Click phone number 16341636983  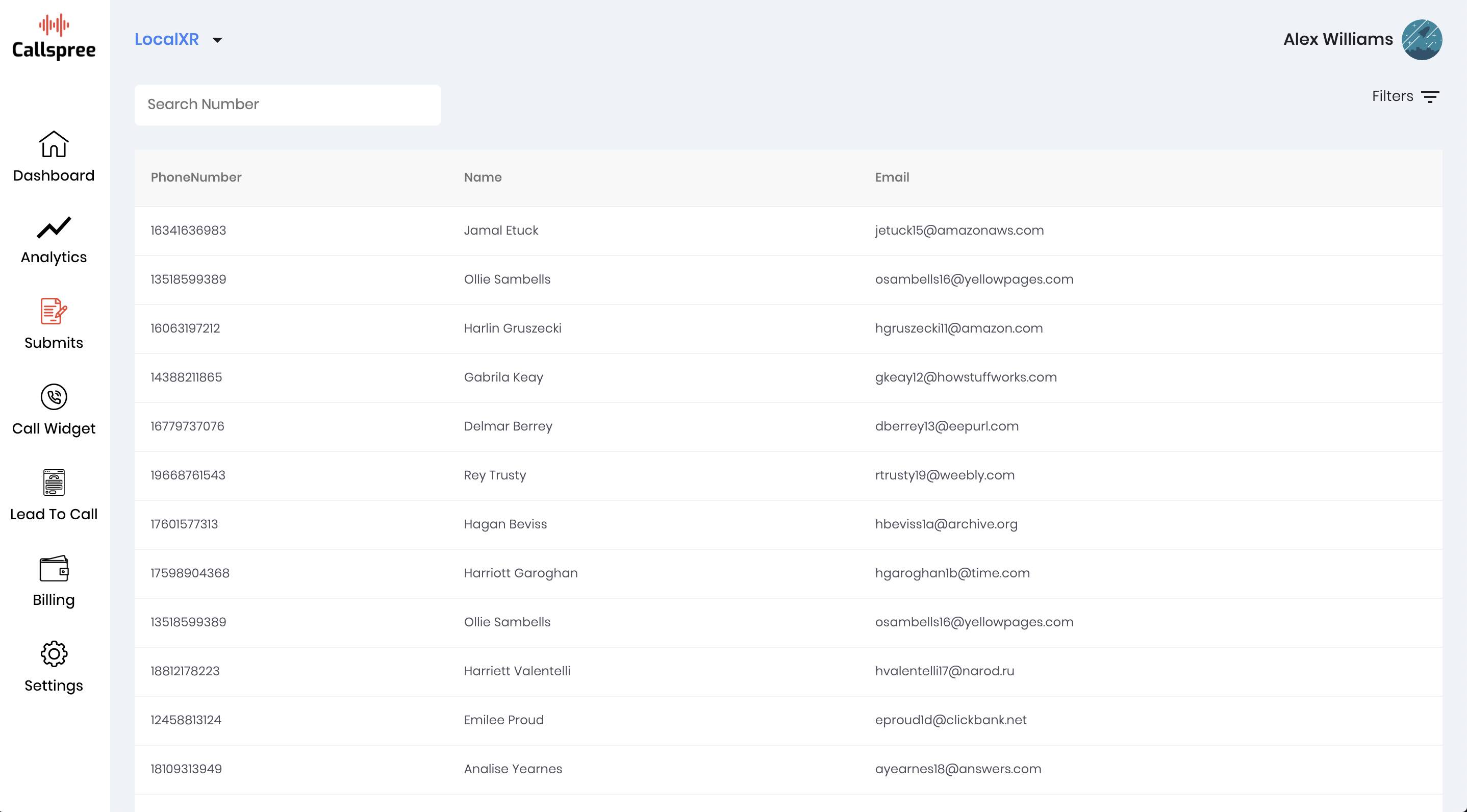coord(188,230)
